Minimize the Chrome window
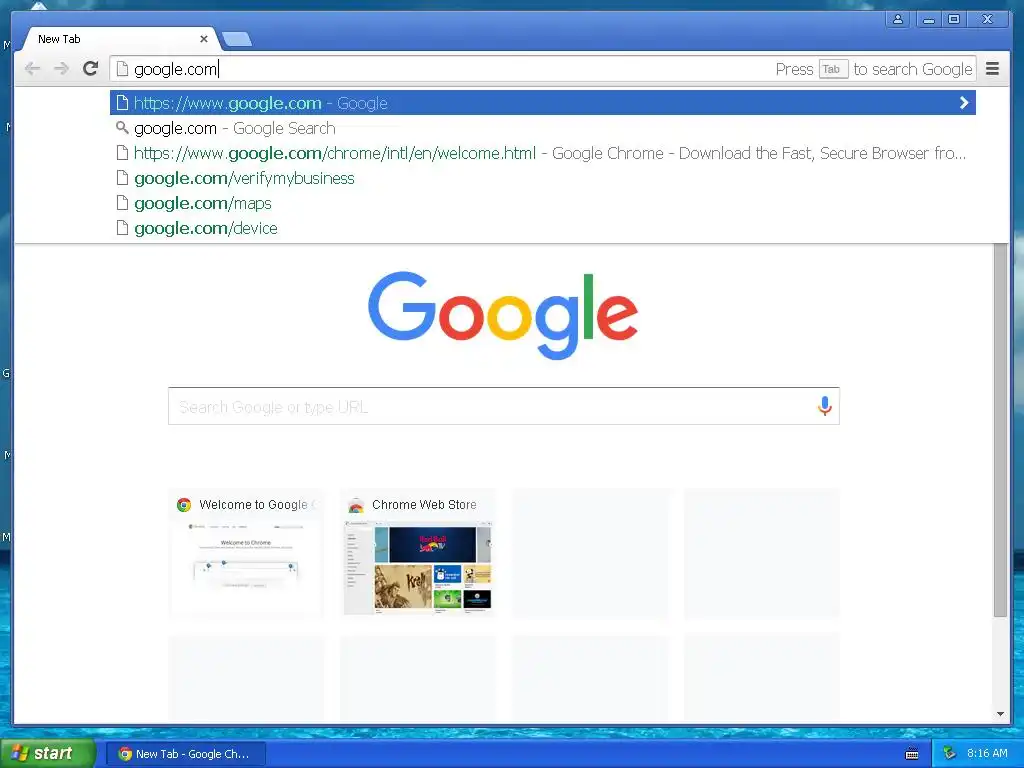 coord(929,20)
